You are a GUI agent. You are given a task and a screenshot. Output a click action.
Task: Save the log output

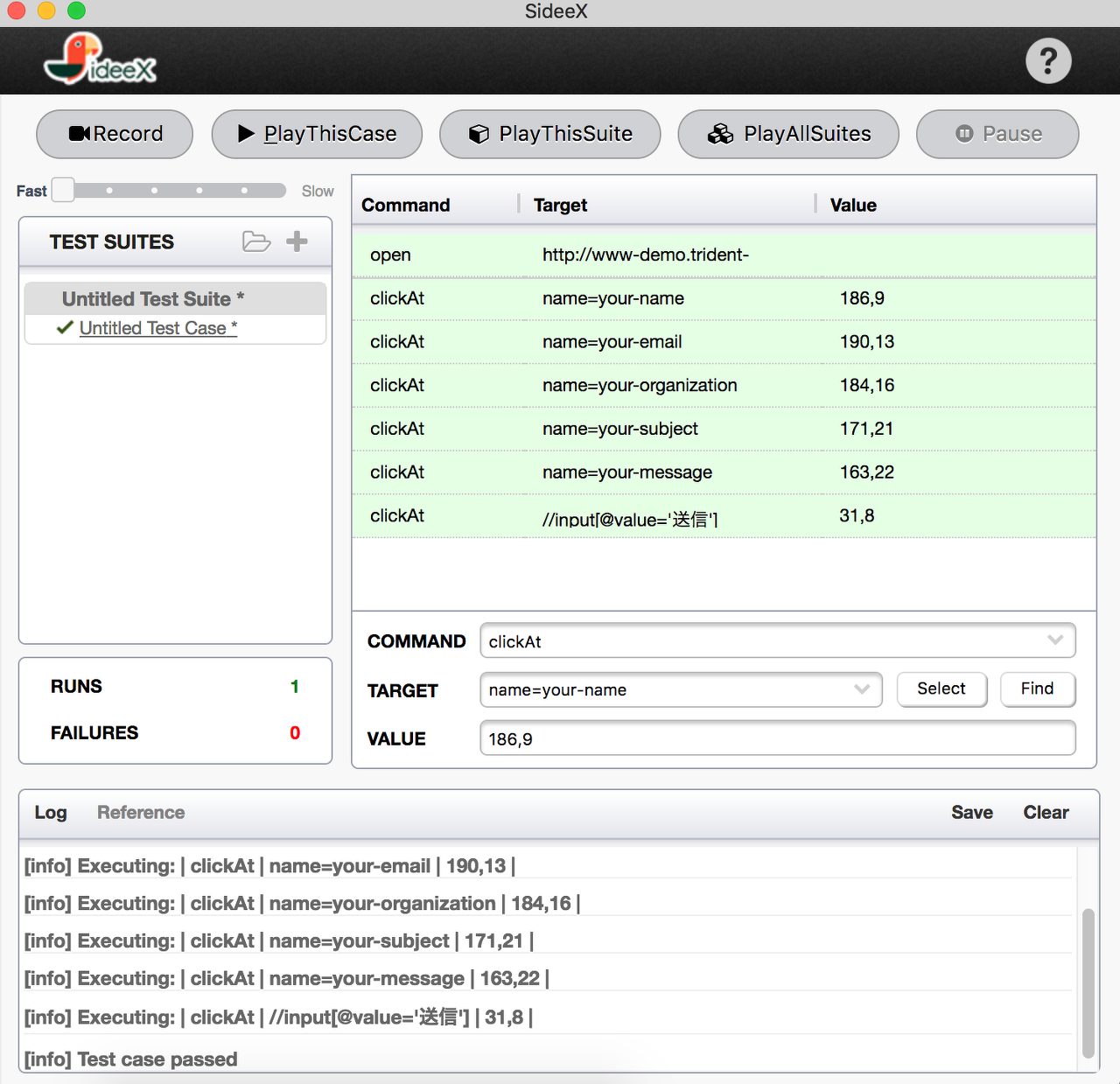pos(971,813)
